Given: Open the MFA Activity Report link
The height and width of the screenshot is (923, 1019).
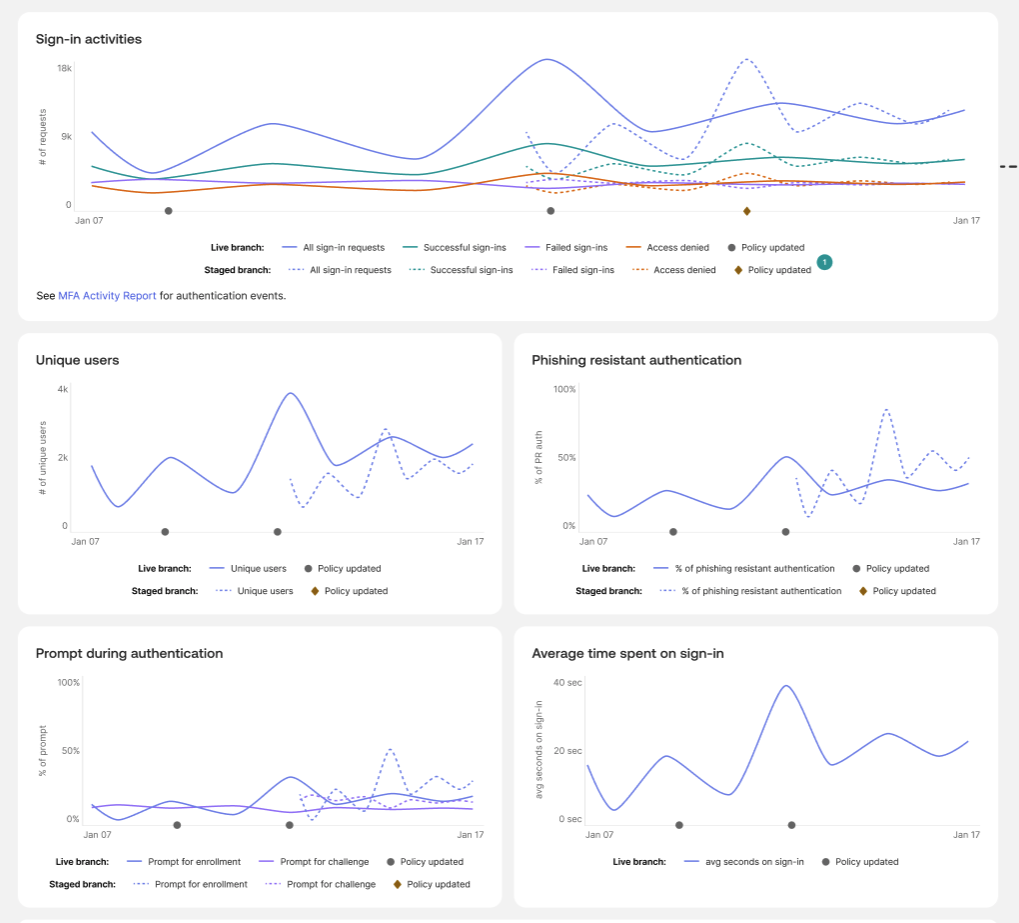Looking at the screenshot, I should tap(107, 296).
